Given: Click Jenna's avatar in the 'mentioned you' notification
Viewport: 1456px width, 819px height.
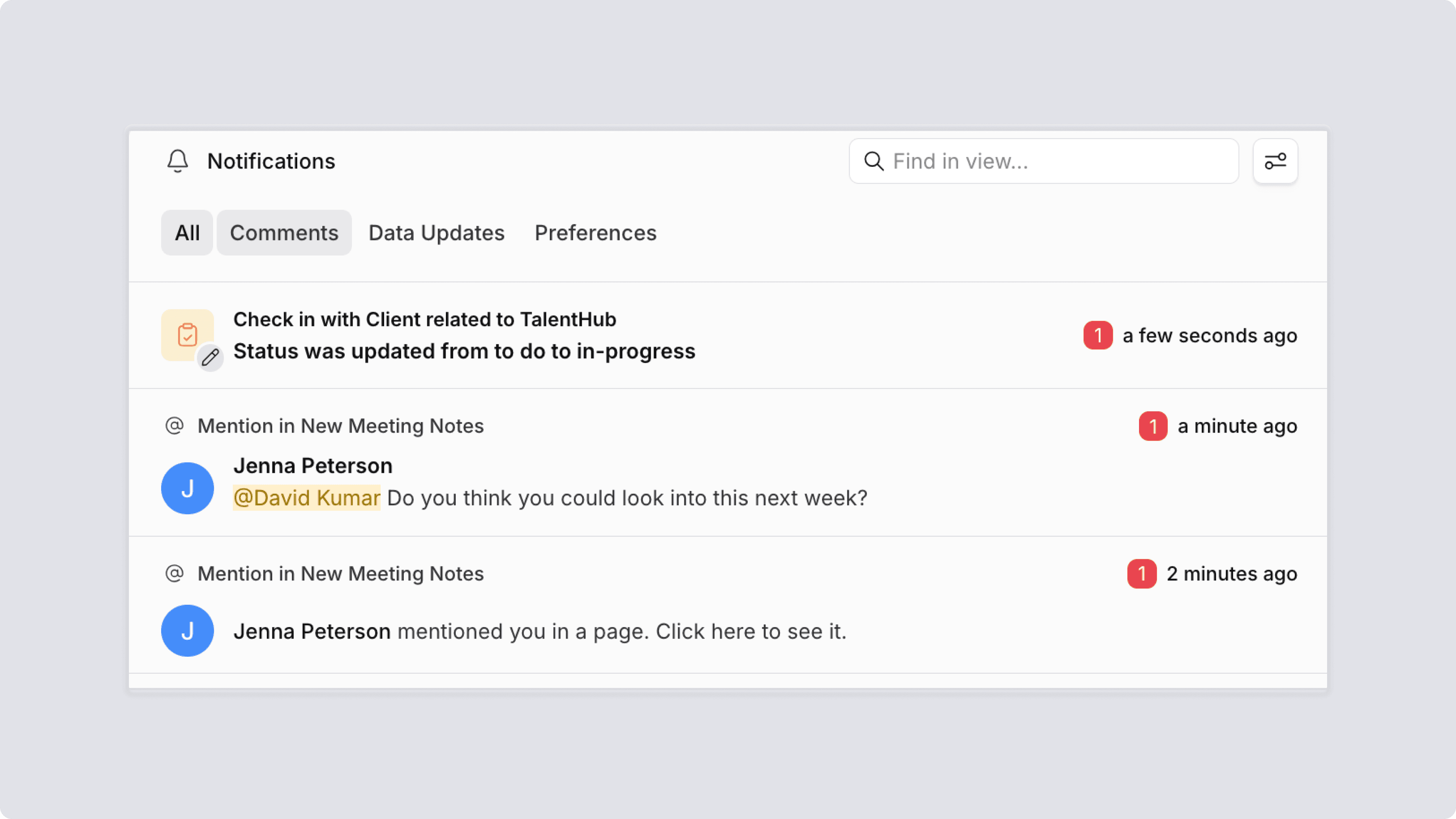Looking at the screenshot, I should 187,631.
